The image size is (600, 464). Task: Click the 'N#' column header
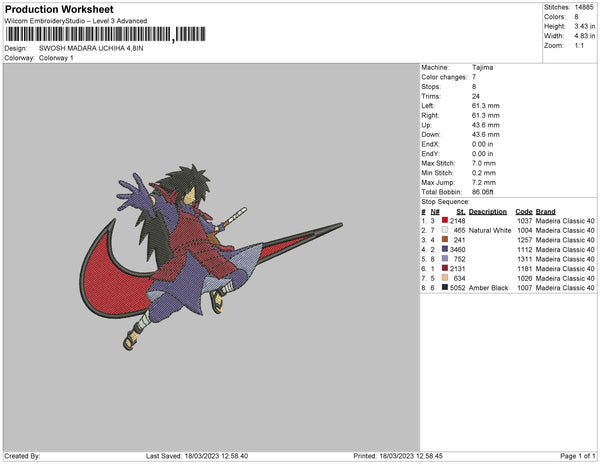tap(435, 212)
